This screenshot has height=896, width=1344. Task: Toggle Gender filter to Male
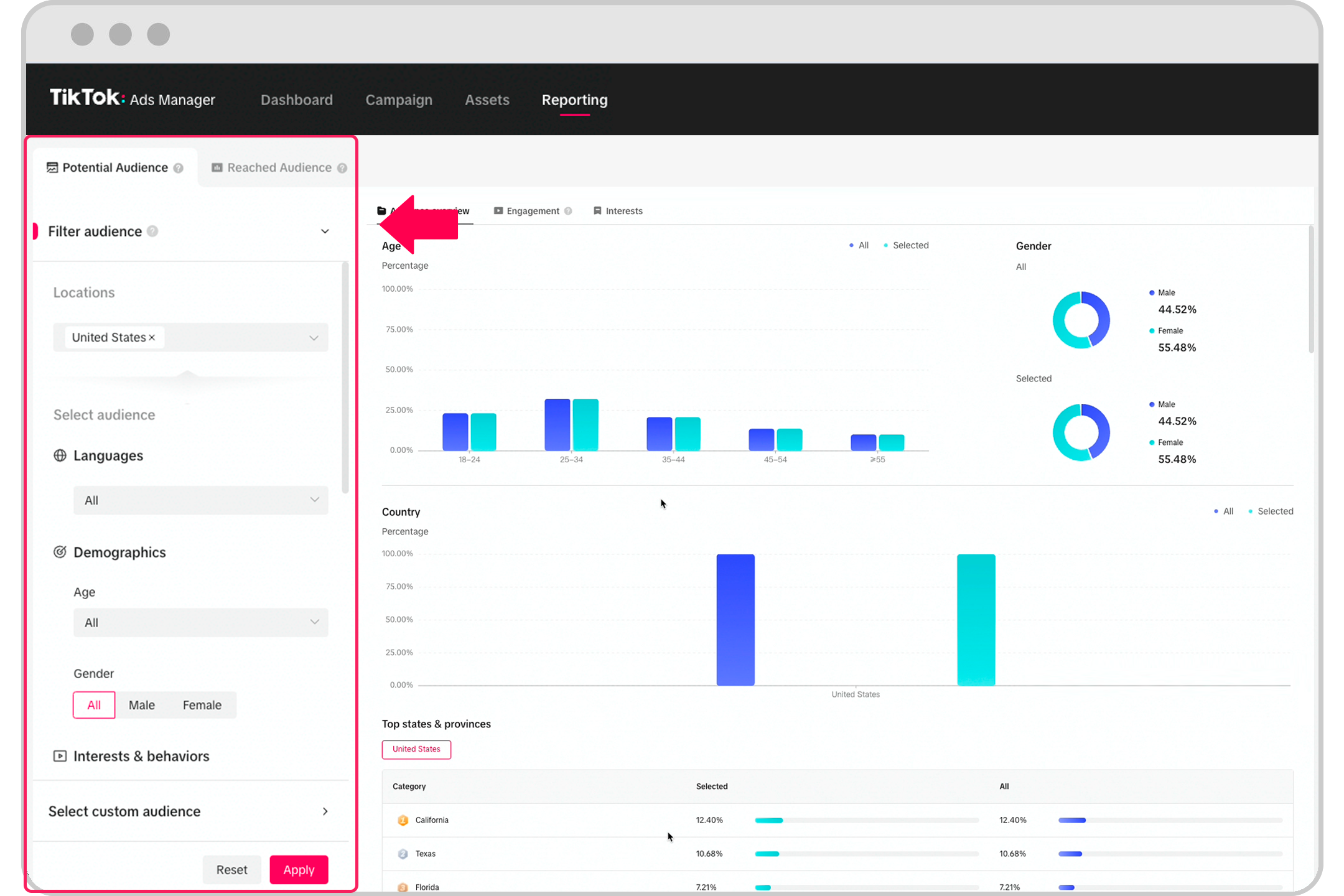click(142, 705)
